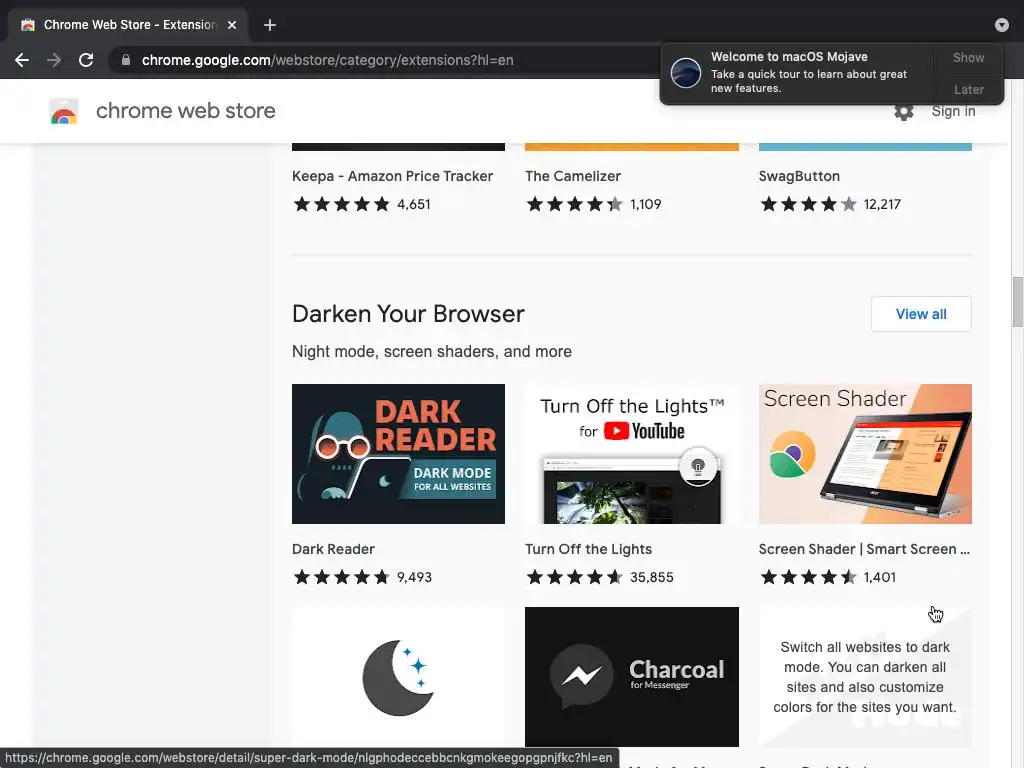Screen dimensions: 1024x768
Task: Click the 1,109 ratings count for The Camelizer
Action: (x=646, y=204)
